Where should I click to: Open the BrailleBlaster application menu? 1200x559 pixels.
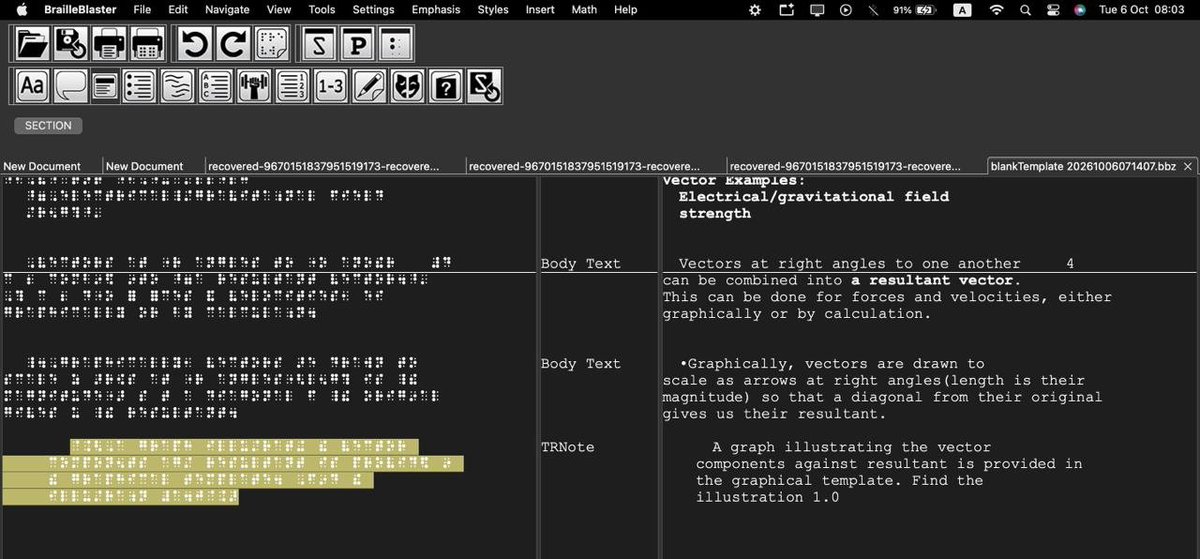[80, 9]
